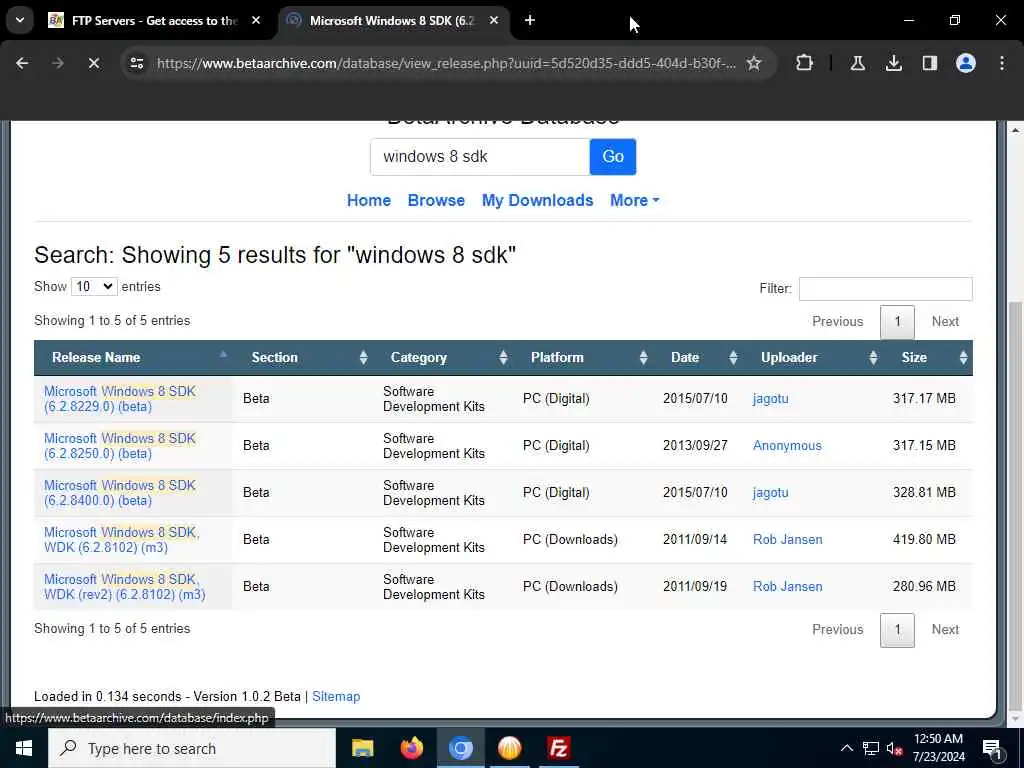Open Rob Jansen uploader in 2011/09/14 row
1024x768 pixels.
coord(788,539)
